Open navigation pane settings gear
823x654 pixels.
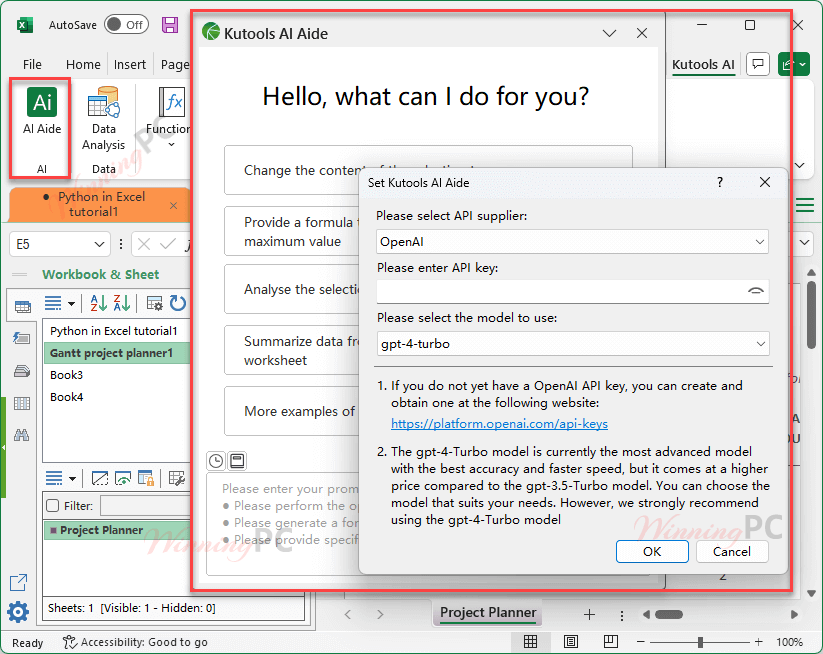(18, 612)
